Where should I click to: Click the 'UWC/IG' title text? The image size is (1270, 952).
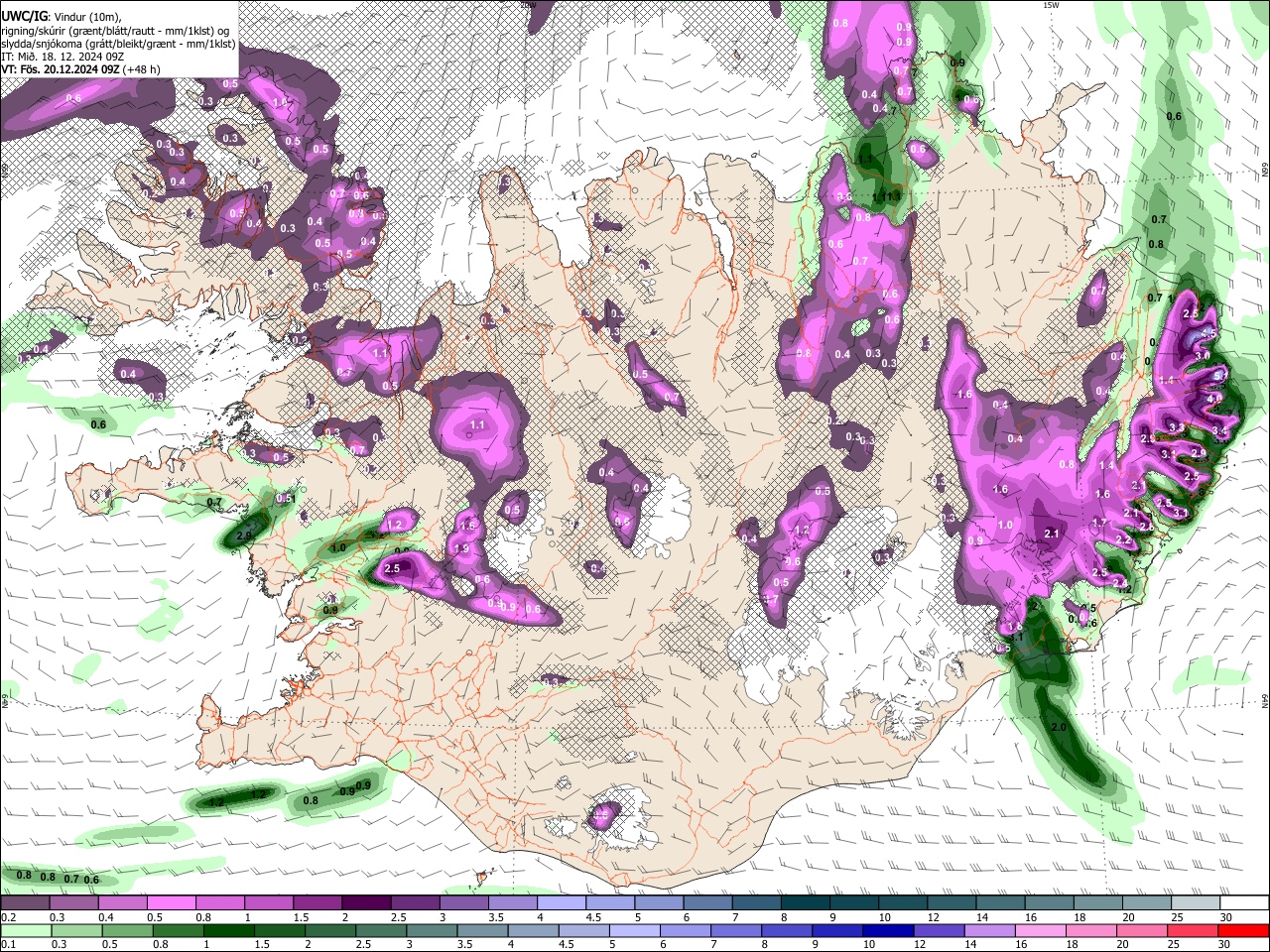tap(23, 16)
